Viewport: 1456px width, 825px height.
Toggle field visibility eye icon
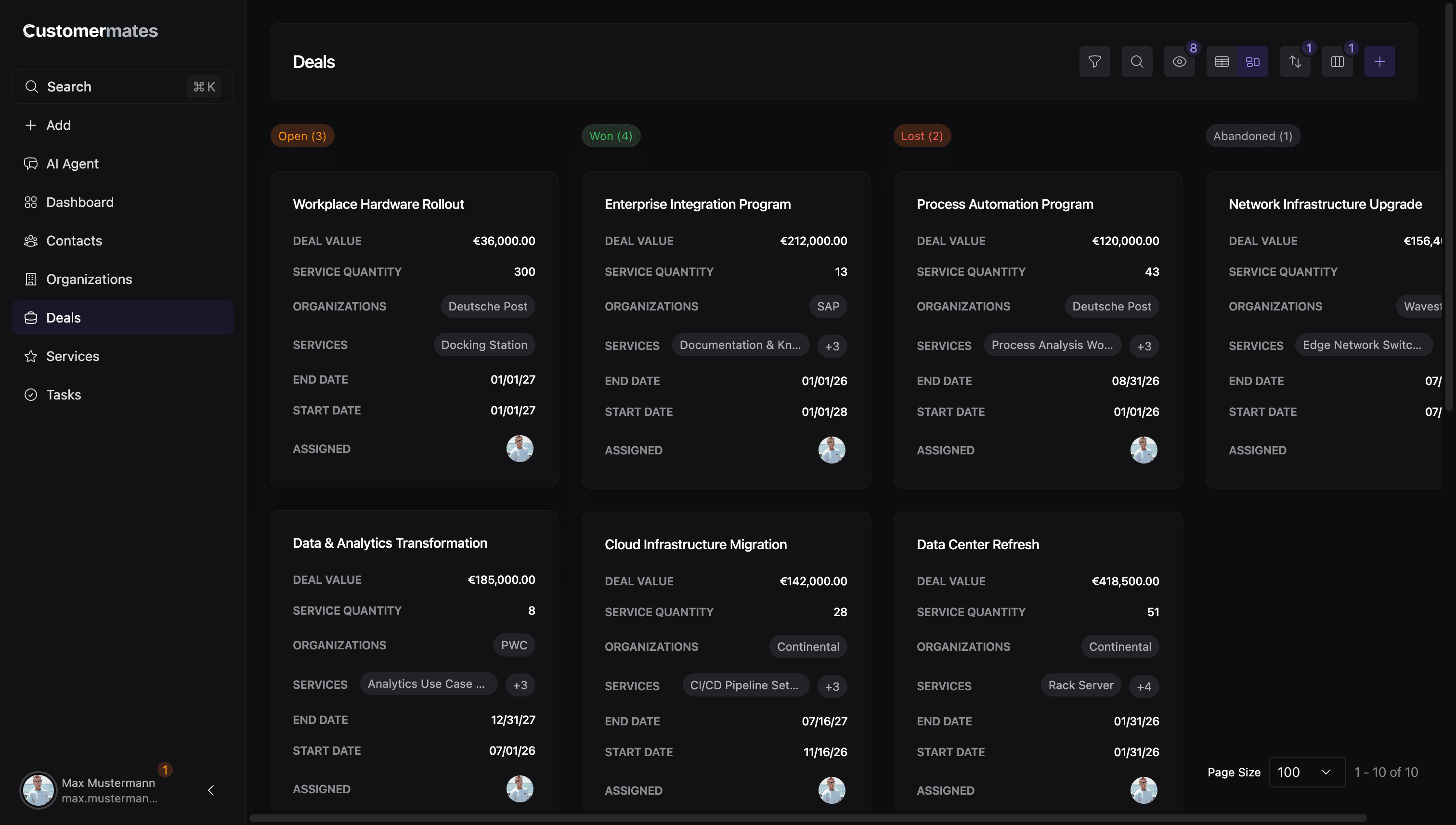[x=1180, y=62]
